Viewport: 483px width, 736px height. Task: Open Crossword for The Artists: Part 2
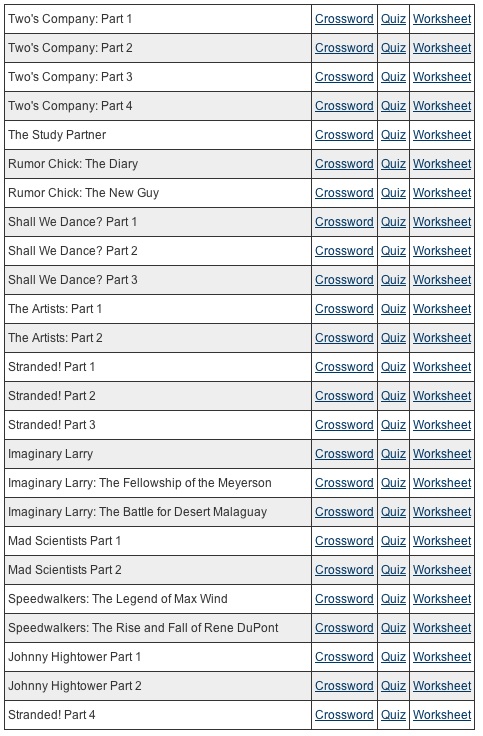344,338
